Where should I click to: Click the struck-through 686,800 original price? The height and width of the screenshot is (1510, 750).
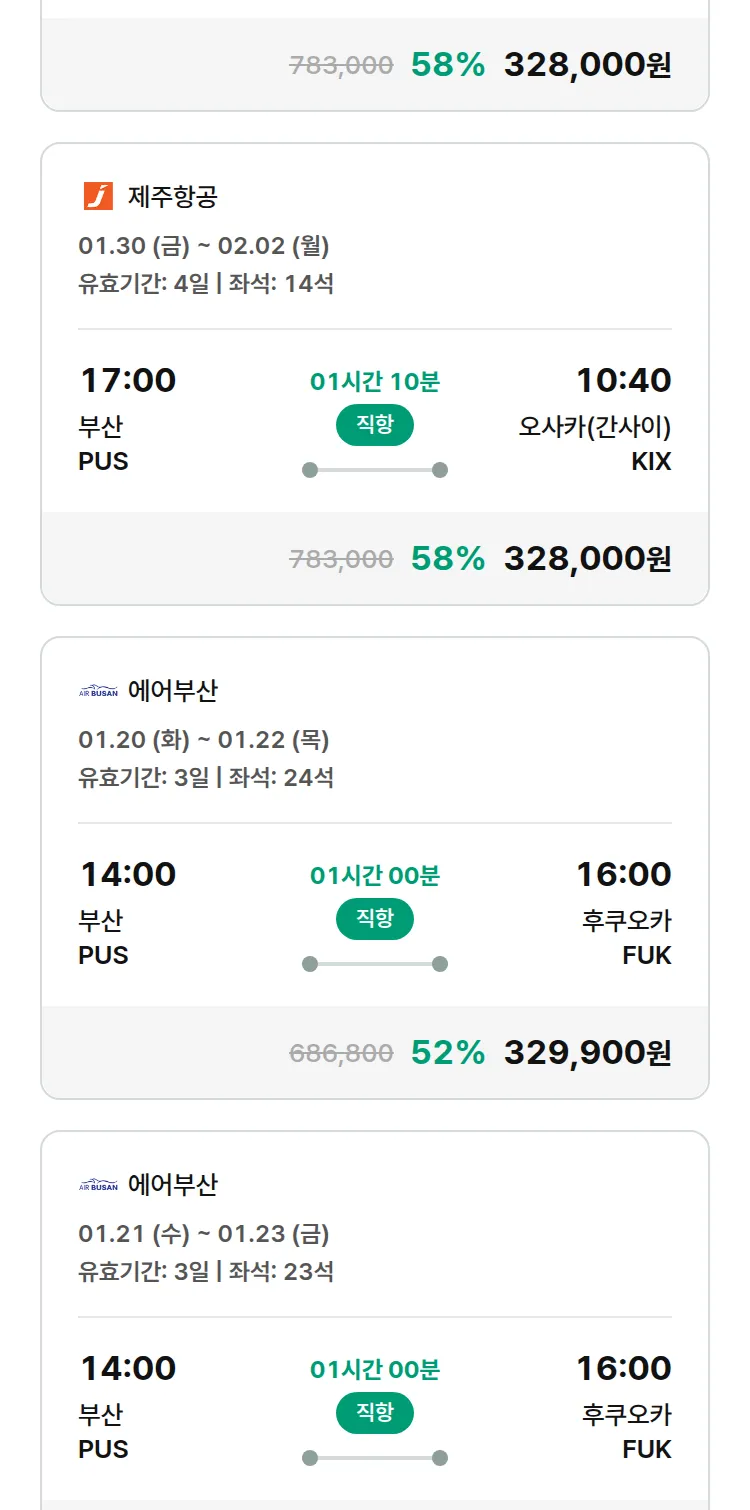pos(341,1053)
